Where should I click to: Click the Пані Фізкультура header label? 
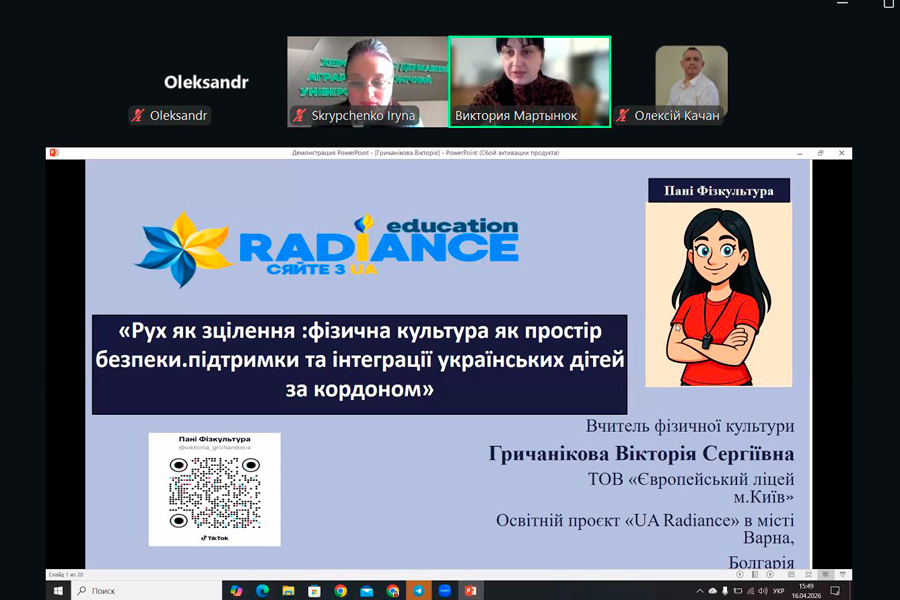tap(719, 191)
